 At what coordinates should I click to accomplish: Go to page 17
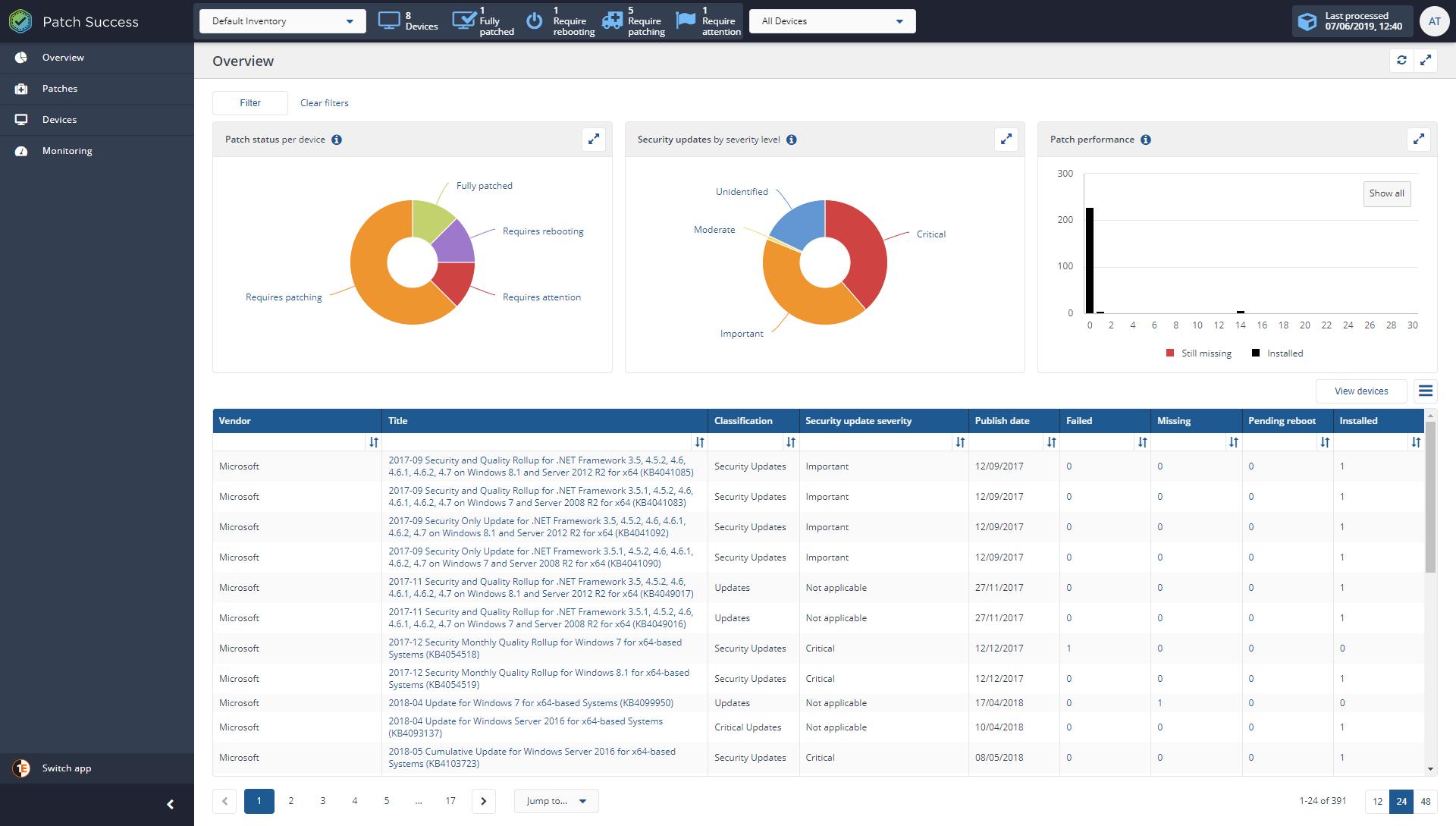point(450,801)
